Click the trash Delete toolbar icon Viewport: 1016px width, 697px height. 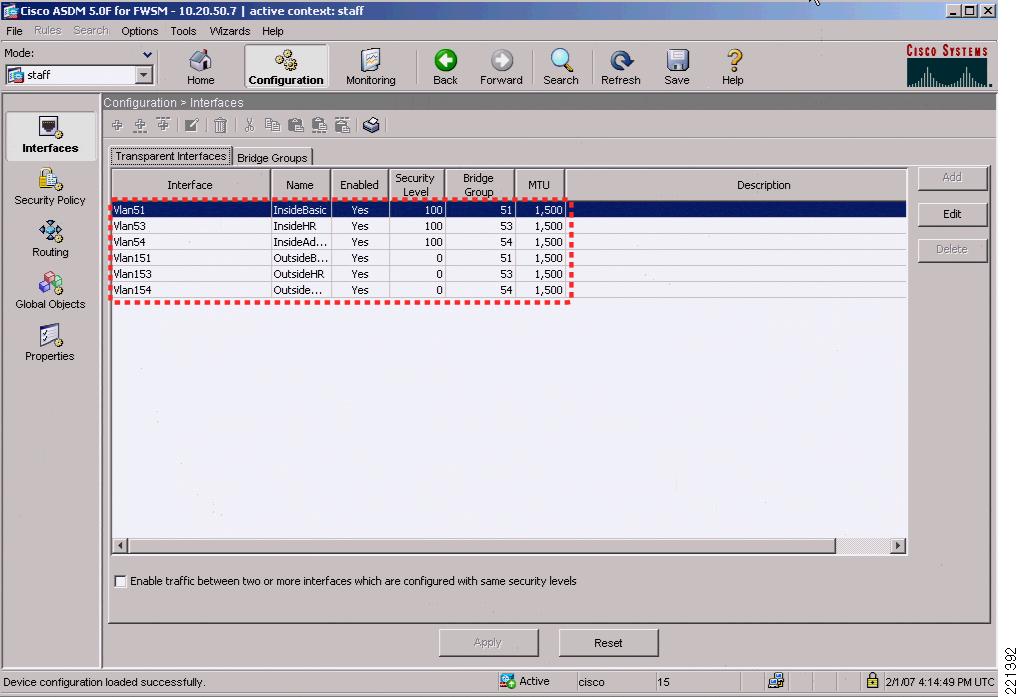pyautogui.click(x=220, y=125)
